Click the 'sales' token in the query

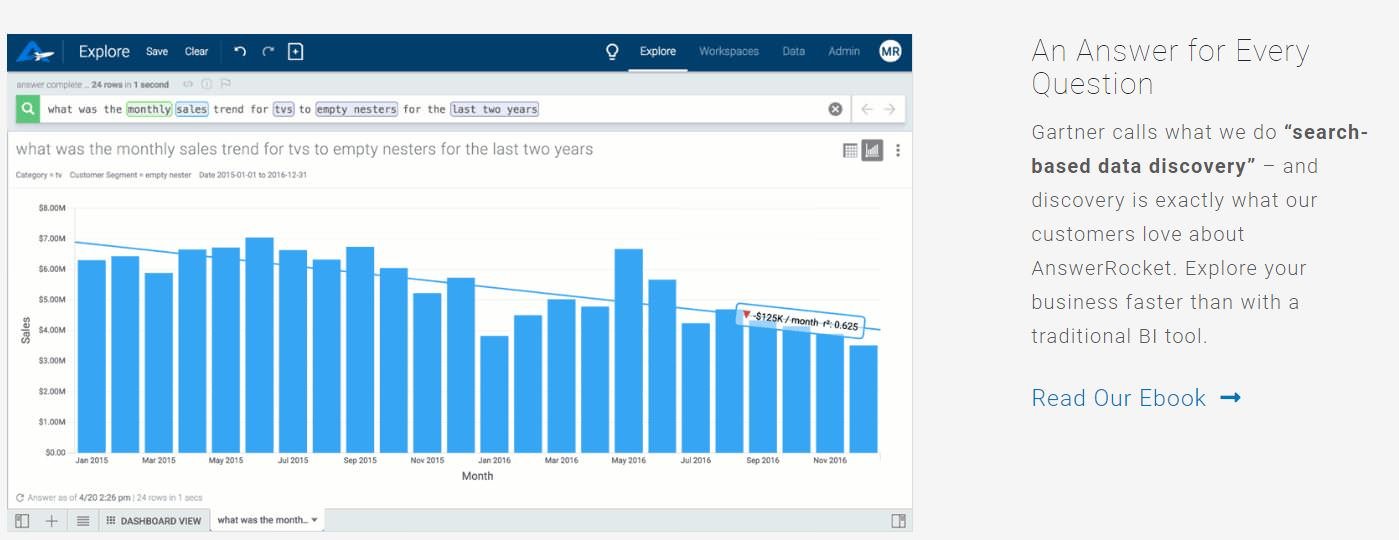tap(192, 109)
